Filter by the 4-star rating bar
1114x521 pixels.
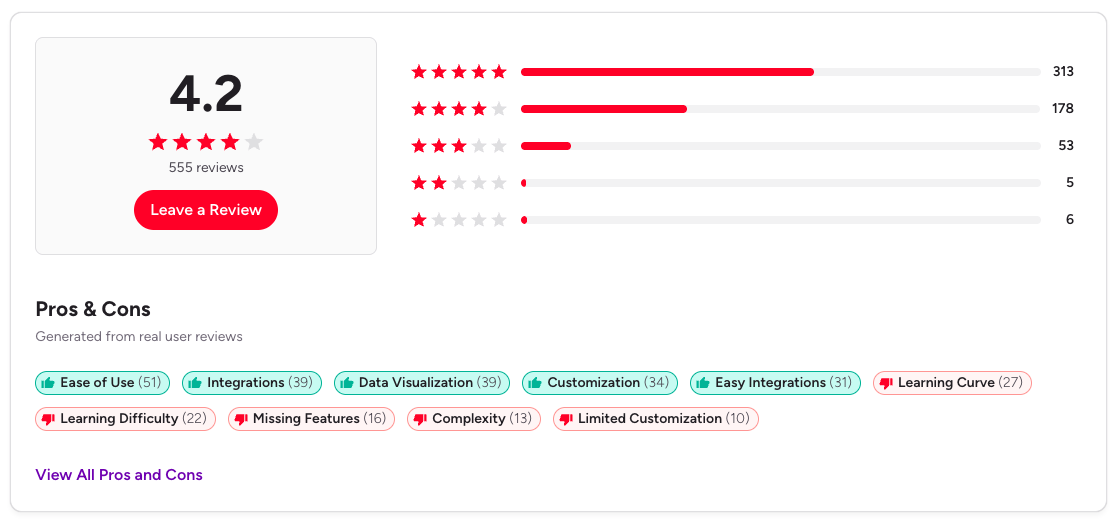tap(780, 108)
